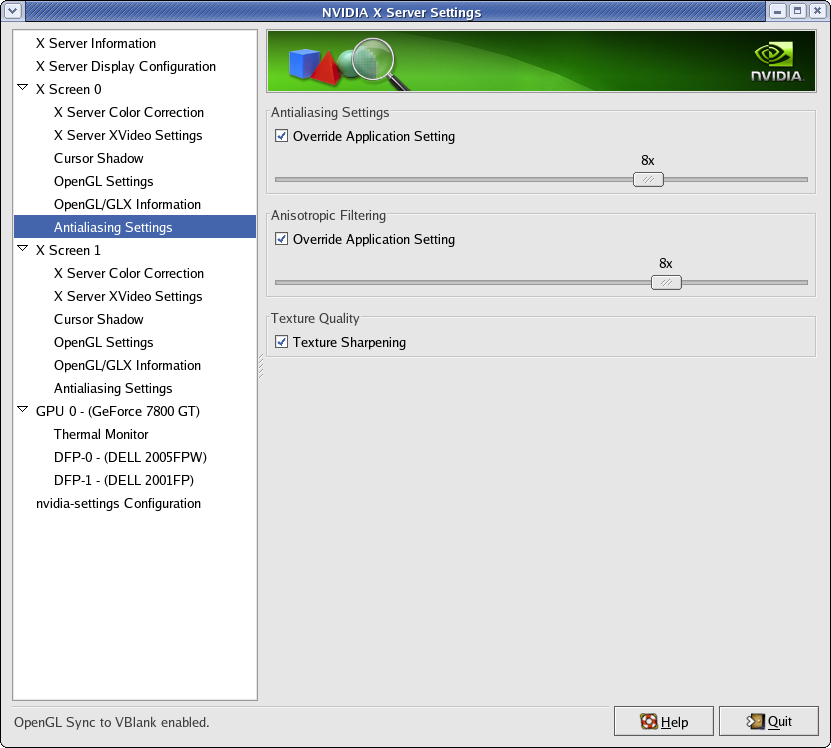Click the OpenGL Sync to VBlank enabled status text
The width and height of the screenshot is (831, 748).
point(112,722)
